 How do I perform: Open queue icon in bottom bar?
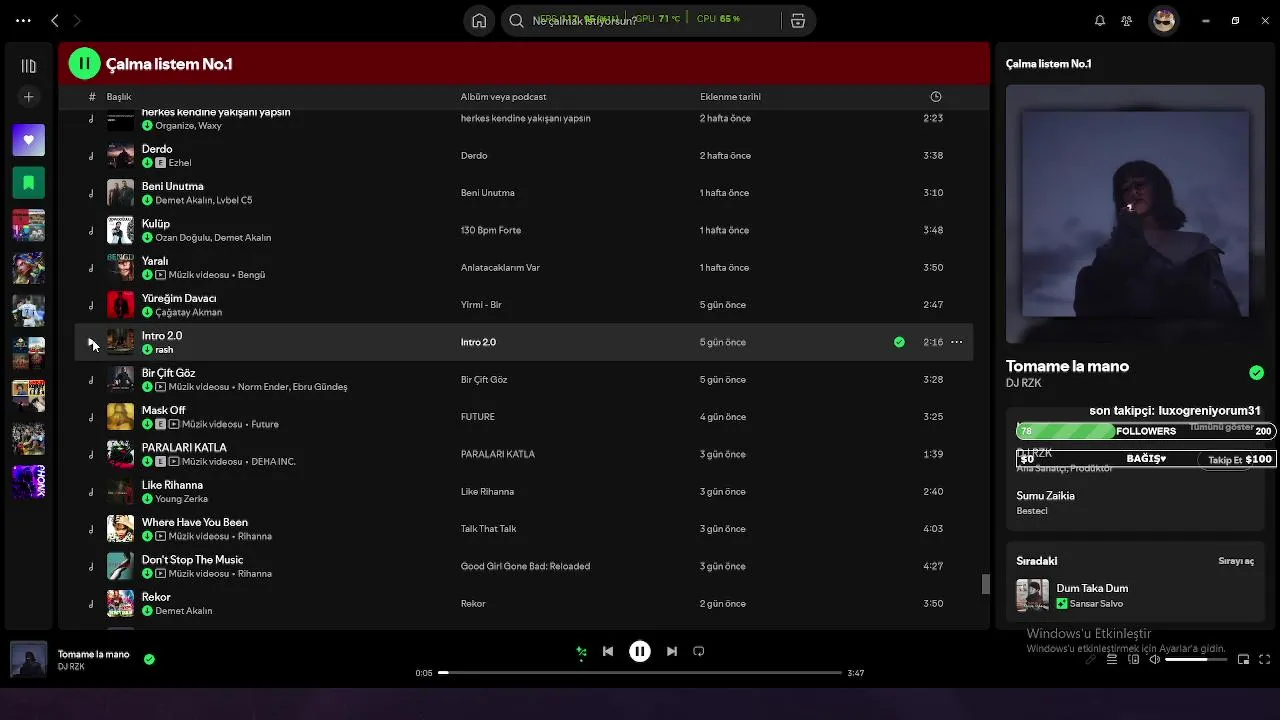click(x=1112, y=660)
